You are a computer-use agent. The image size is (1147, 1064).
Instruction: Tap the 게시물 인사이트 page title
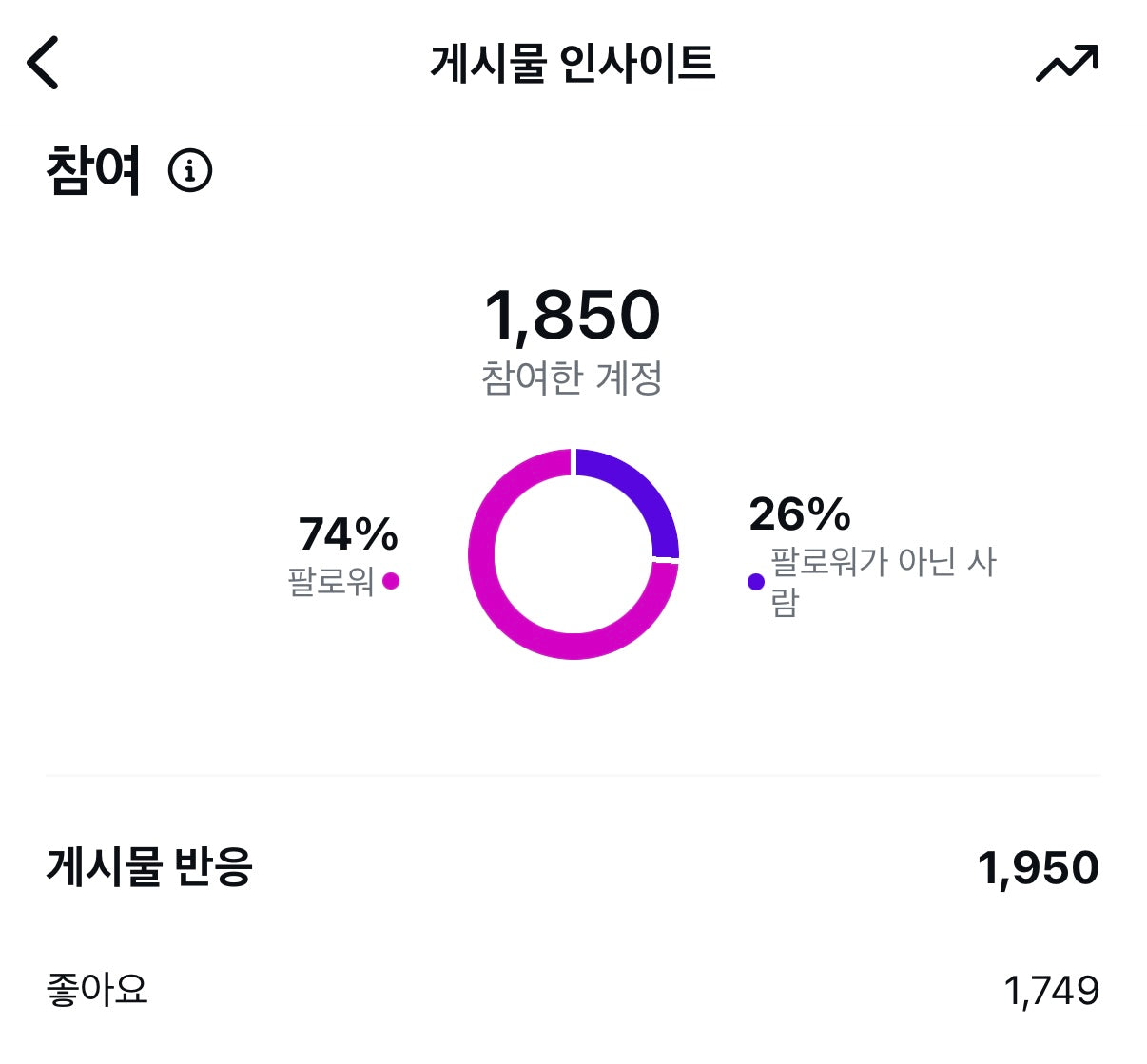pyautogui.click(x=573, y=63)
